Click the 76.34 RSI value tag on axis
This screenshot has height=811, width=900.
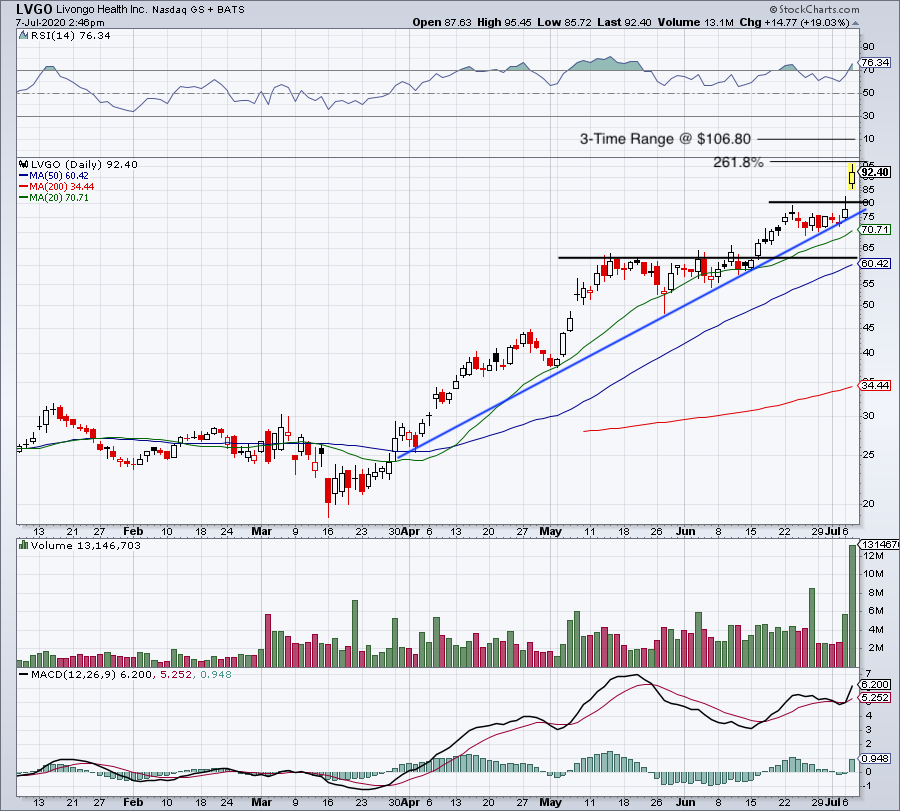(x=875, y=62)
